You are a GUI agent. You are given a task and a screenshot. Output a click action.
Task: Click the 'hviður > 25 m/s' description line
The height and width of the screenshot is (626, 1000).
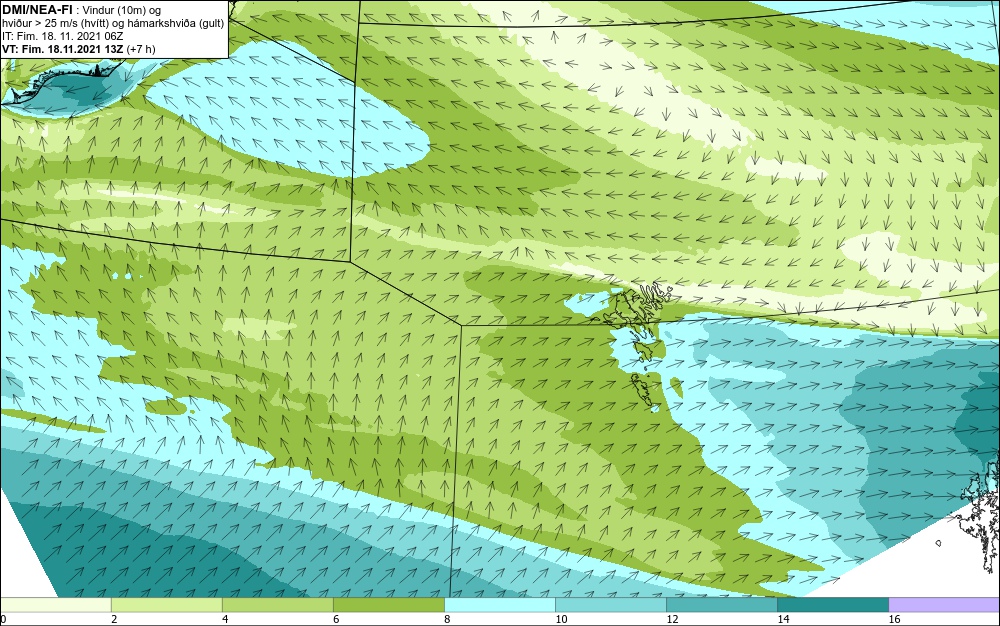[113, 23]
